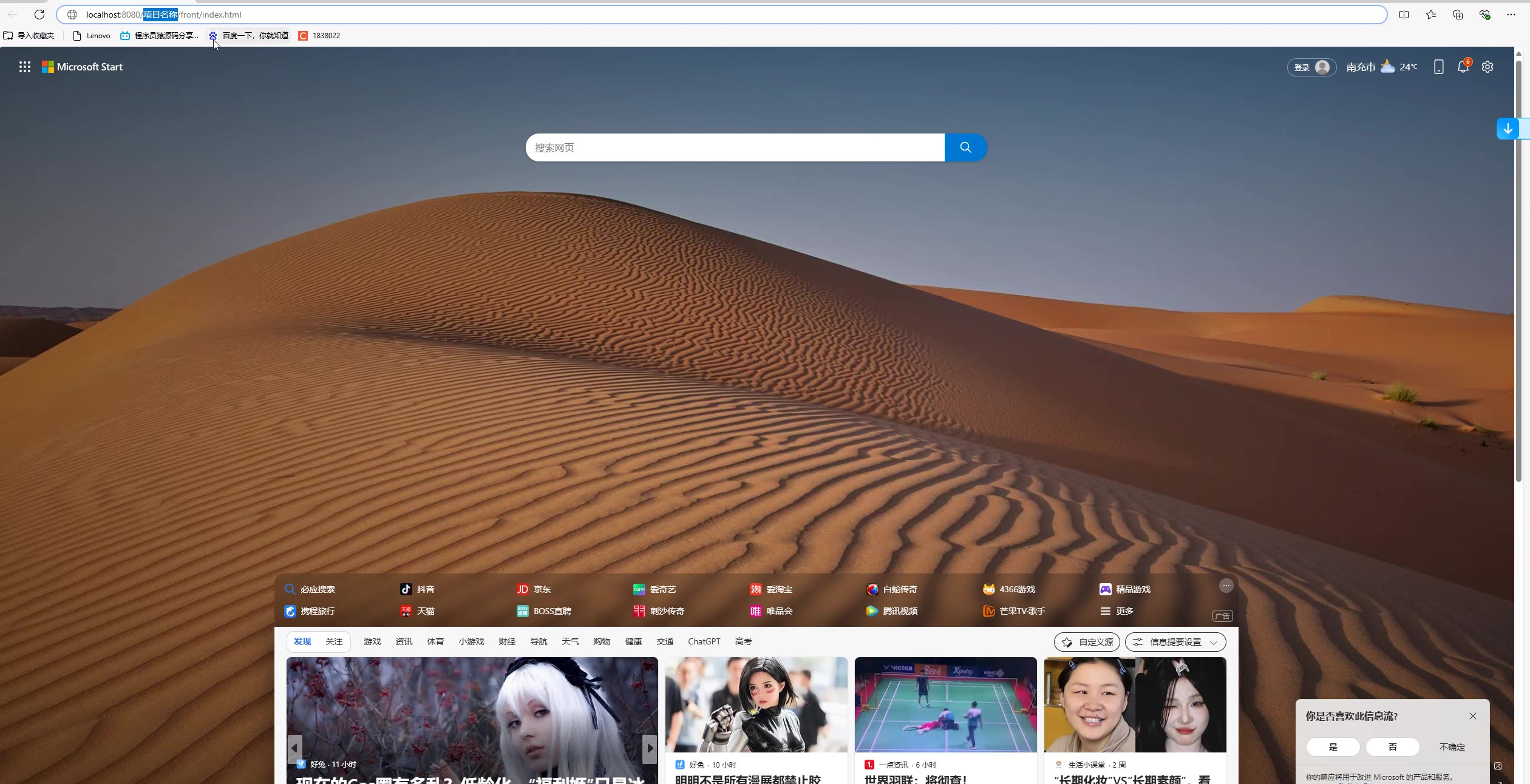Open the 京东 quick link
Image resolution: width=1530 pixels, height=784 pixels.
[534, 589]
